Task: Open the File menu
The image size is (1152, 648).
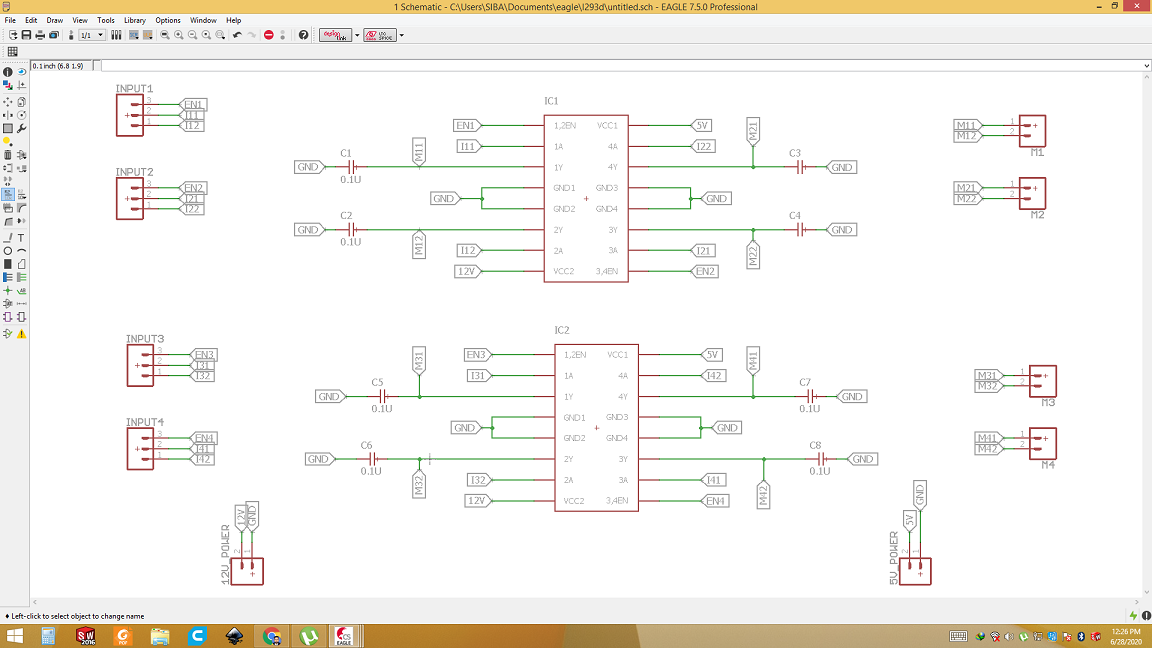Action: click(10, 20)
